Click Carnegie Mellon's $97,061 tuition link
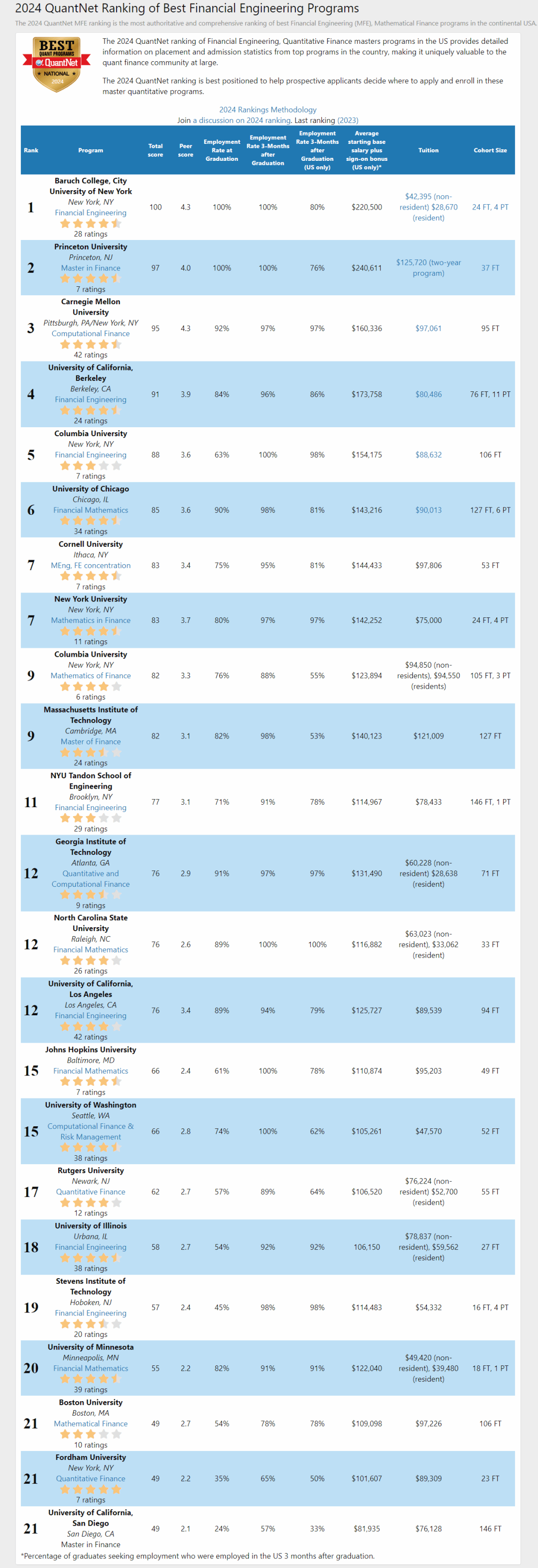538x1568 pixels. [x=428, y=329]
